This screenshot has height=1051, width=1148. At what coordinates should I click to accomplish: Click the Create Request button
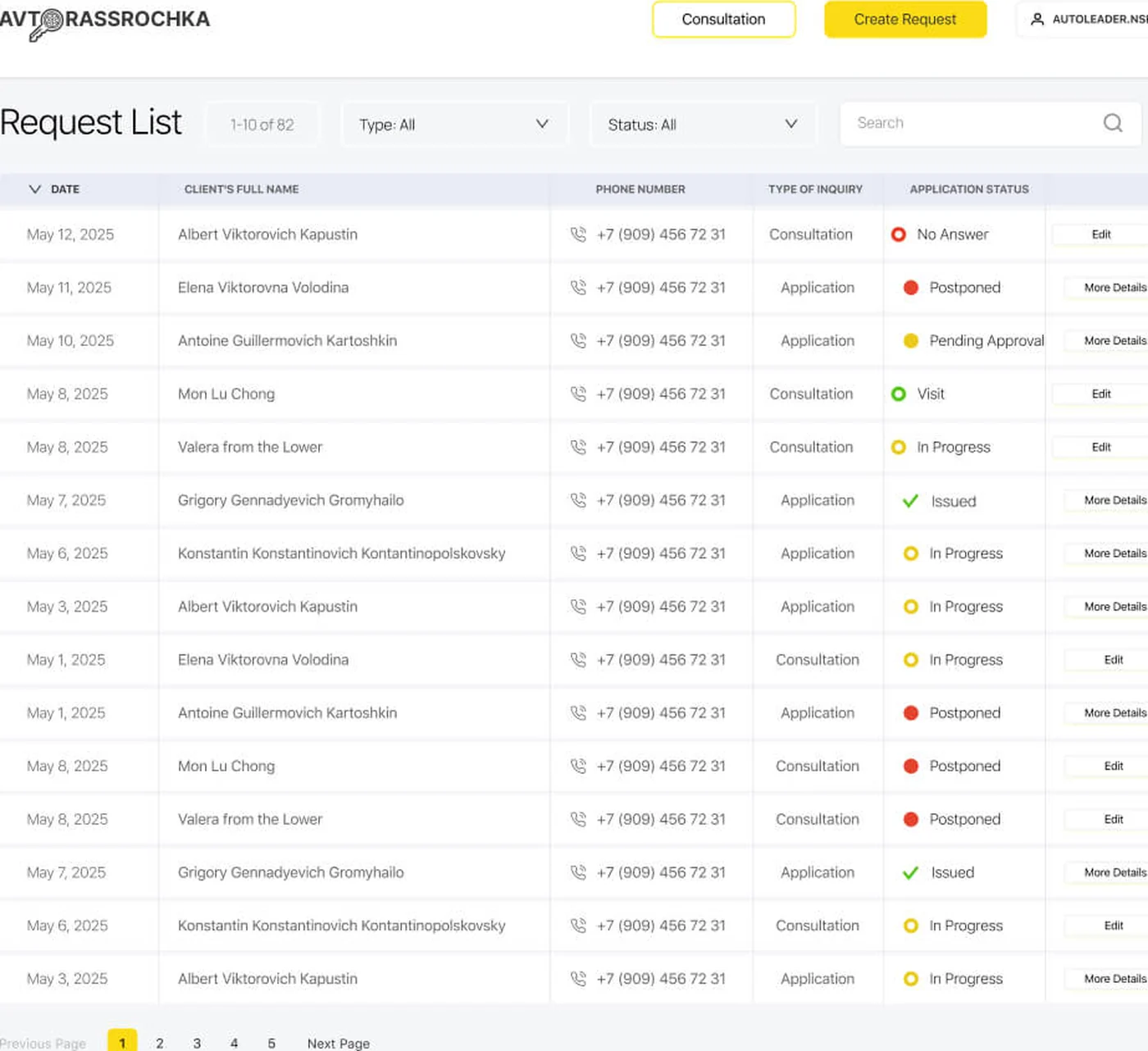[x=905, y=19]
